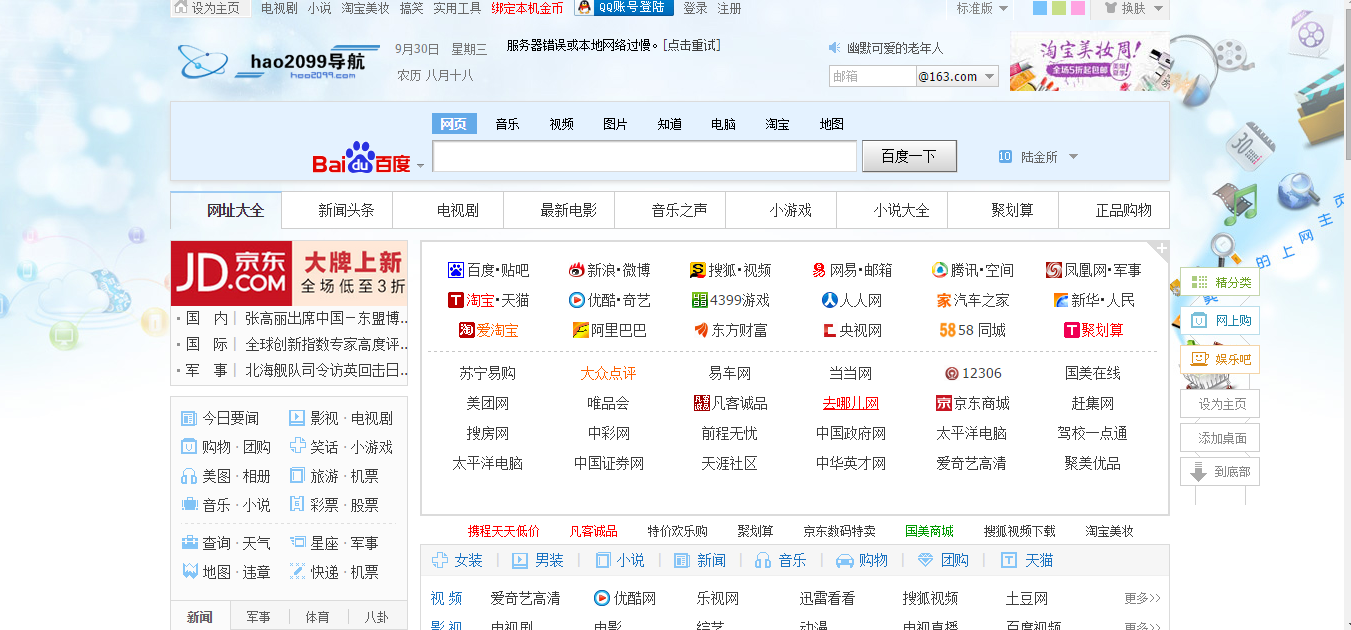Click the NetEase icon beside 网易·邮箱
1351x630 pixels.
tap(819, 270)
